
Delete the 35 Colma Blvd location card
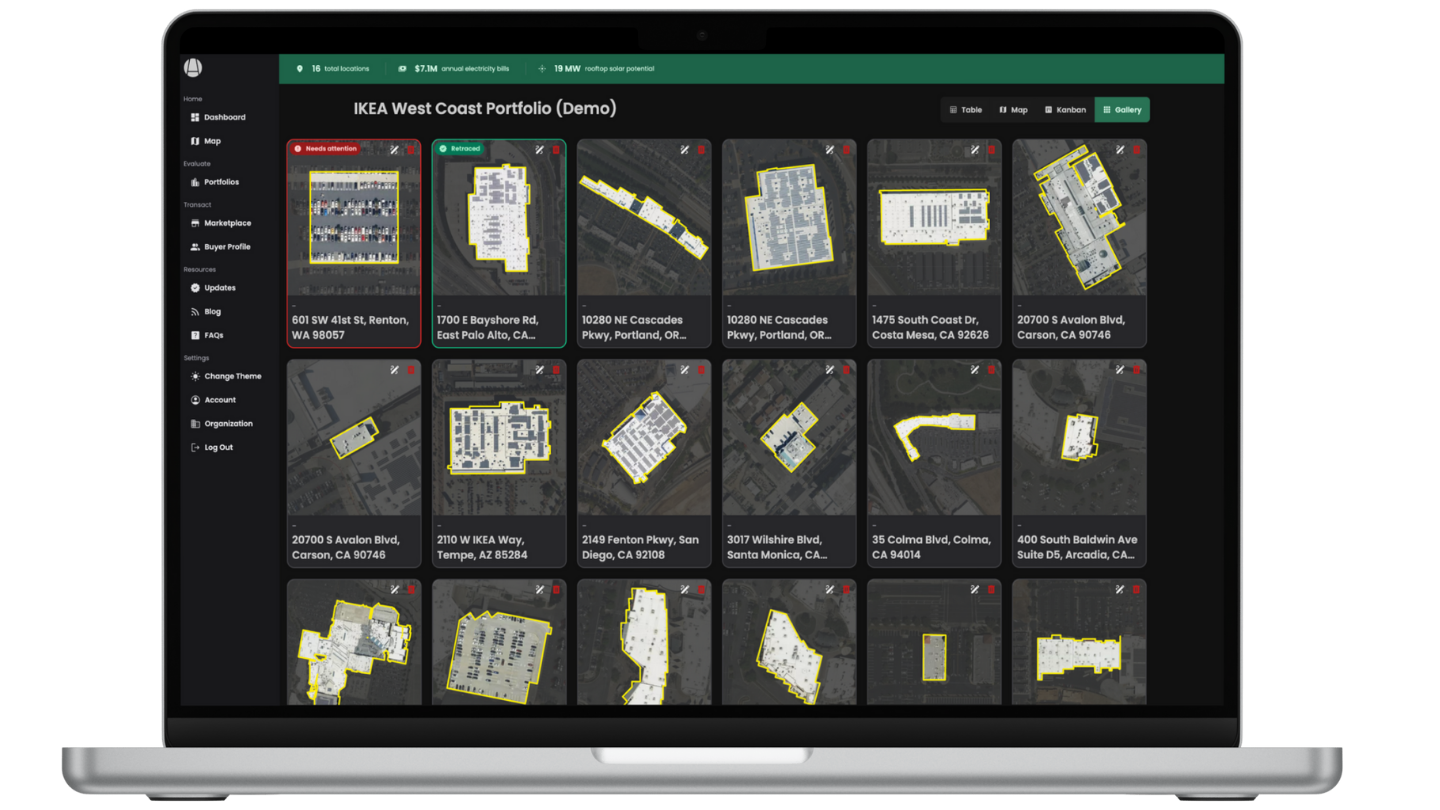[x=991, y=370]
